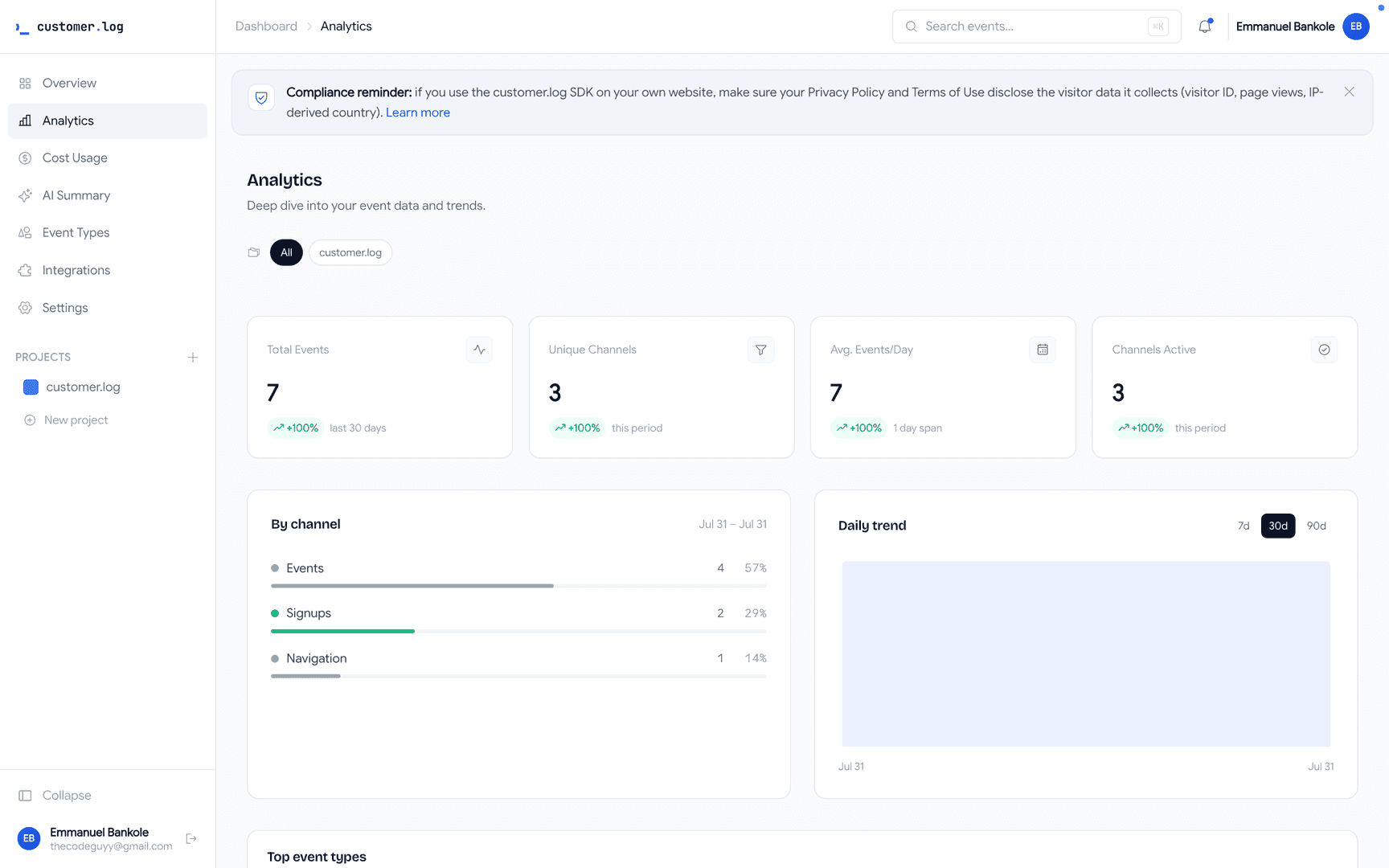Screen dimensions: 1389x868
Task: Click the check circle icon on Channels Active
Action: pyautogui.click(x=1325, y=350)
